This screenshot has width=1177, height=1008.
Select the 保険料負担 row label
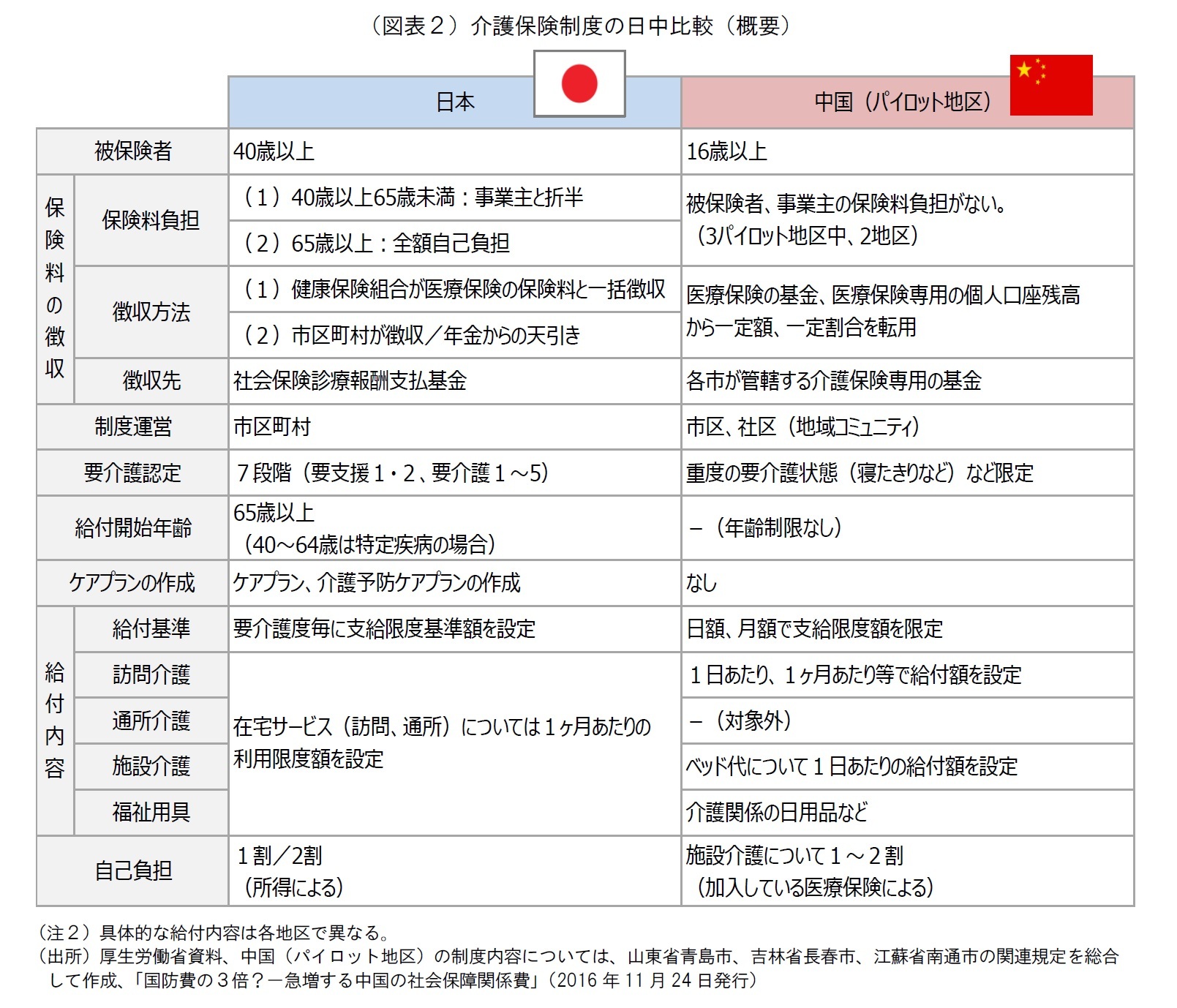tap(151, 220)
